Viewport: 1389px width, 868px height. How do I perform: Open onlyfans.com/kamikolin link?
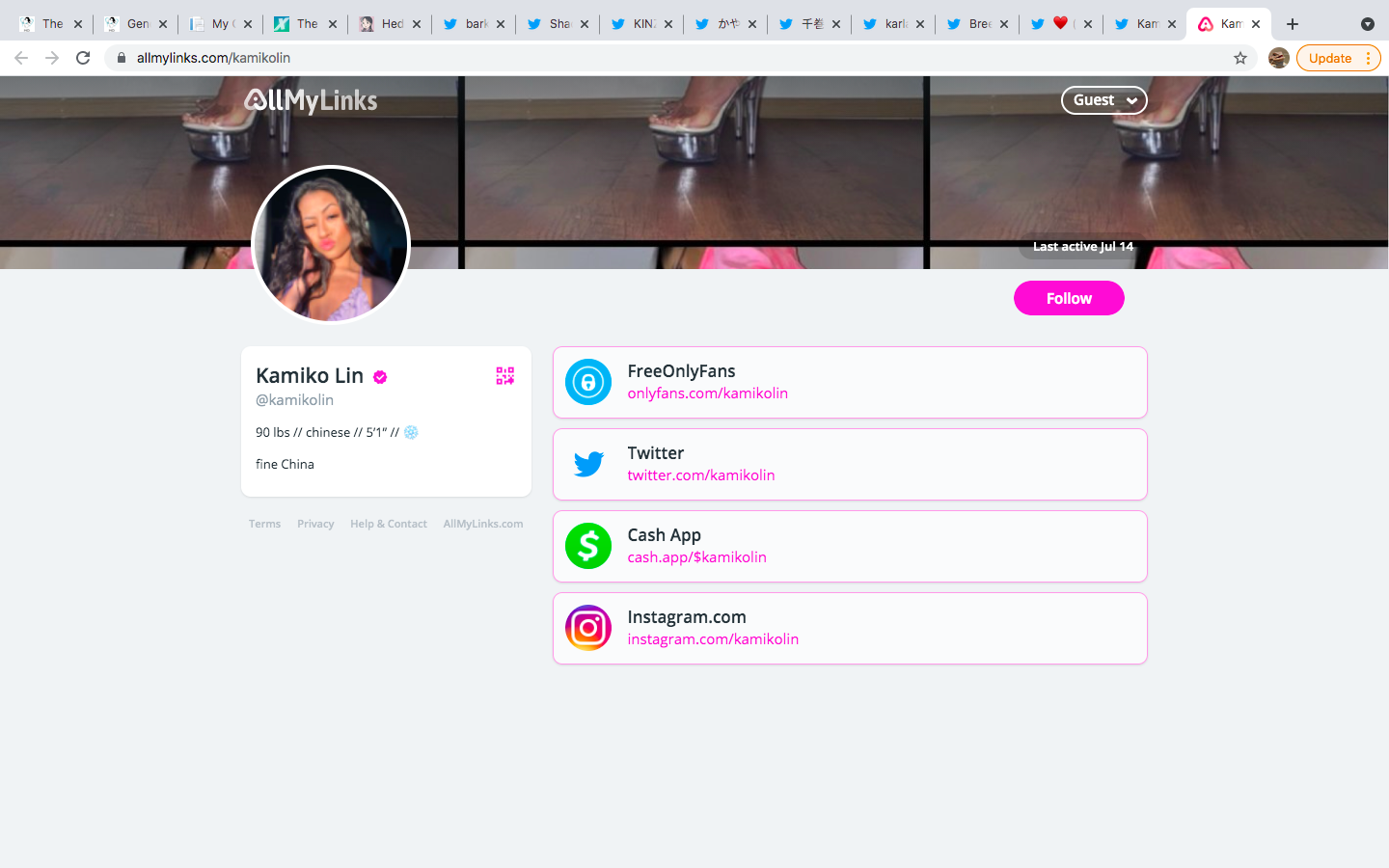(x=707, y=393)
